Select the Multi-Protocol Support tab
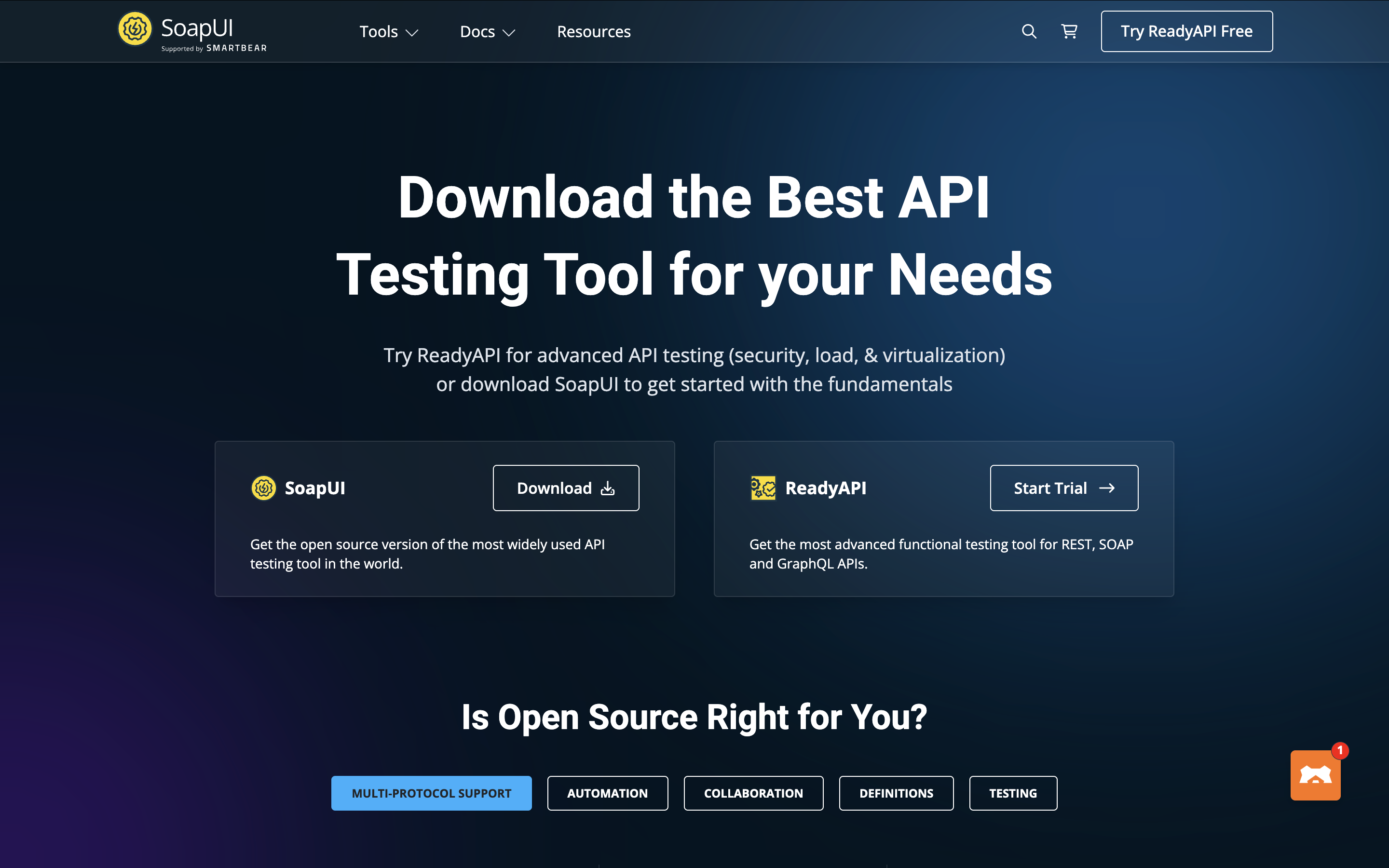Screen dimensions: 1389x868 coord(431,793)
